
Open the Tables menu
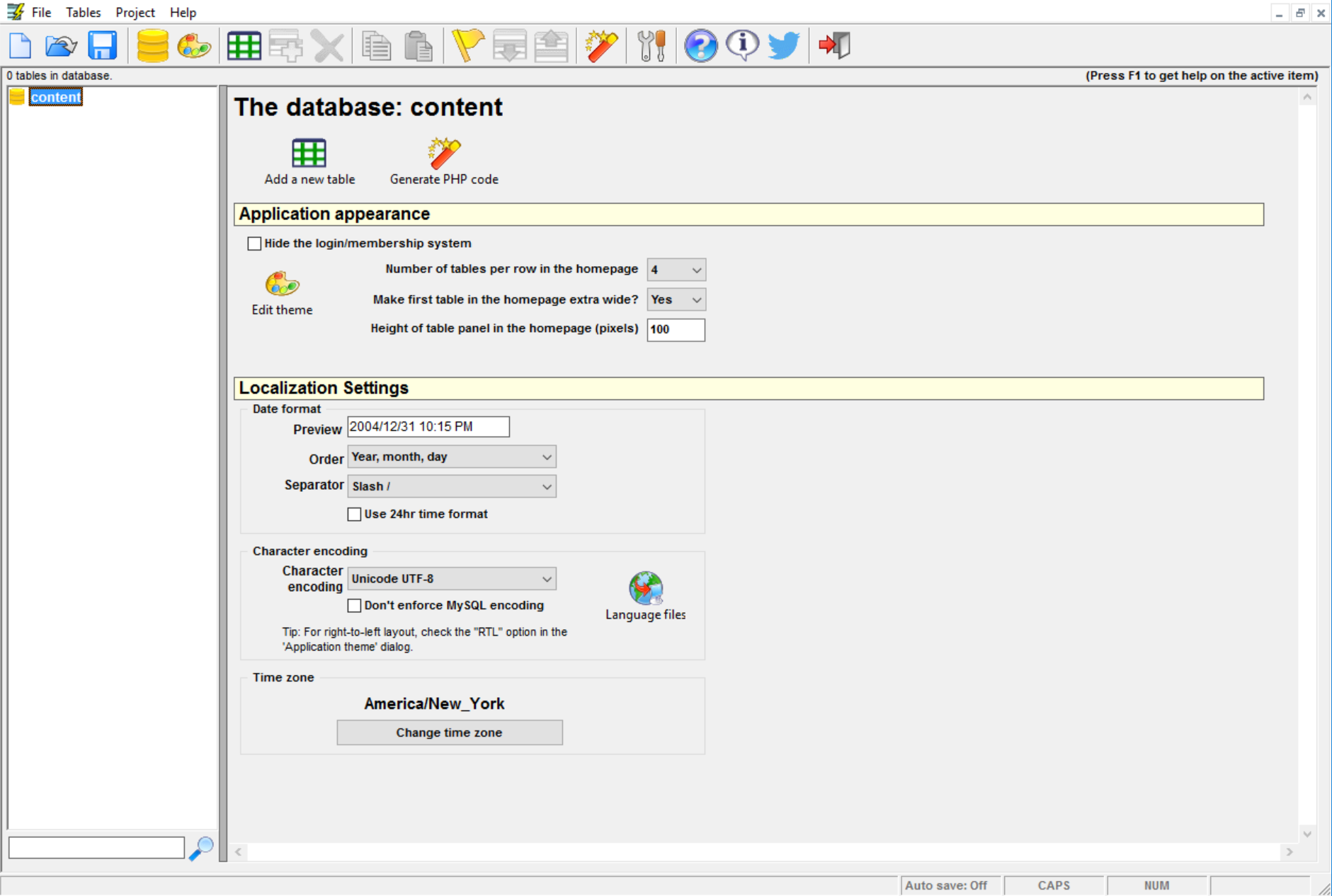tap(83, 13)
